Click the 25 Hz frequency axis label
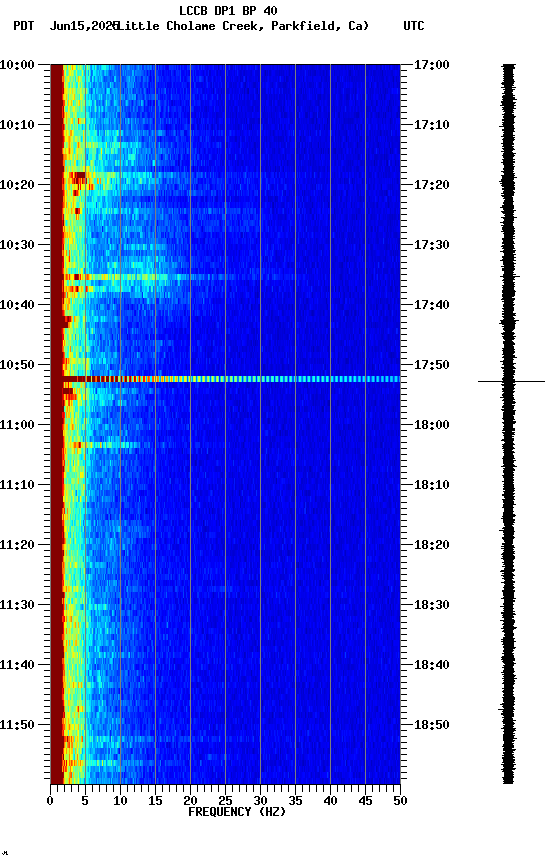Image resolution: width=552 pixels, height=864 pixels. pos(225,801)
